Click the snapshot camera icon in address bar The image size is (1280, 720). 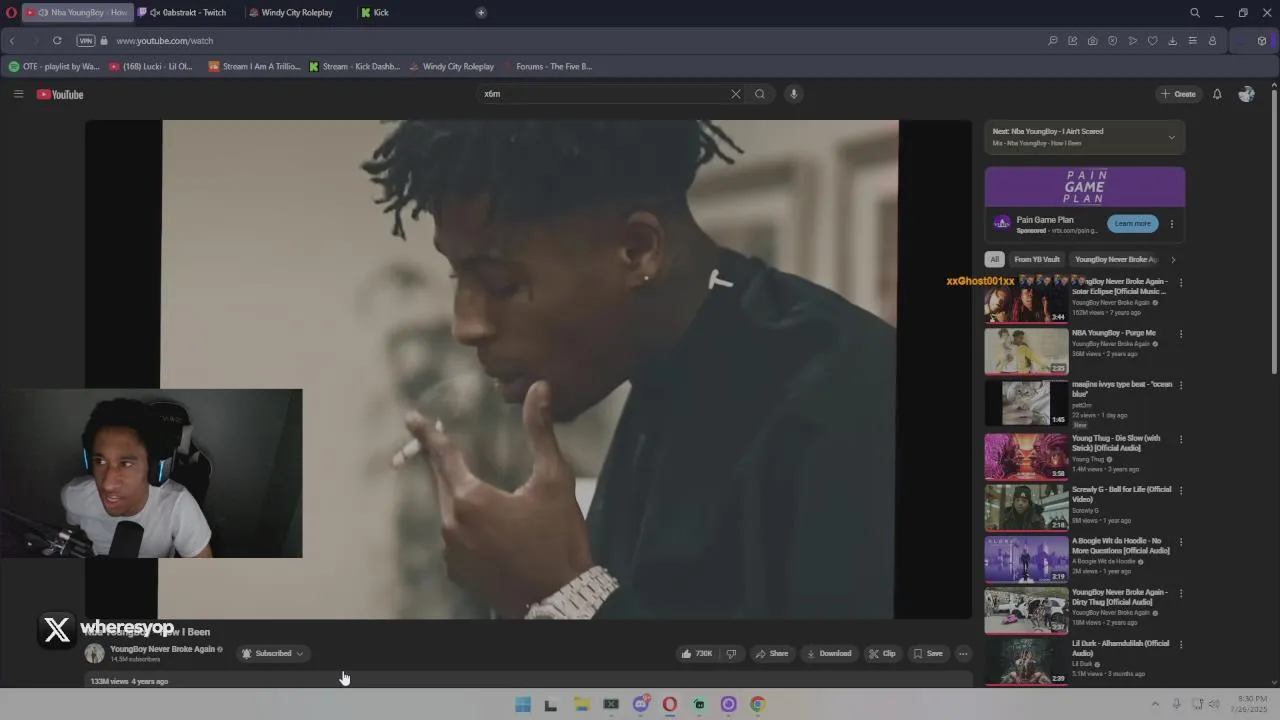click(x=1092, y=41)
